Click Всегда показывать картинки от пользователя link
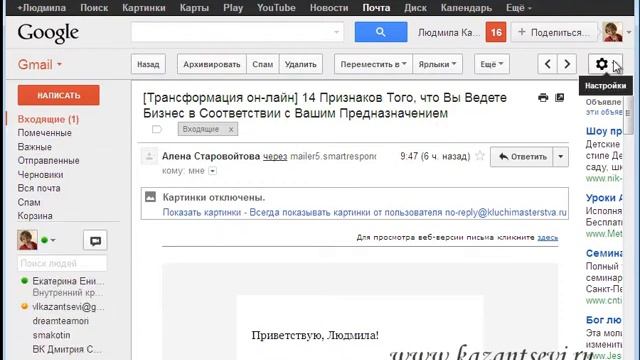640x360 pixels. click(408, 213)
